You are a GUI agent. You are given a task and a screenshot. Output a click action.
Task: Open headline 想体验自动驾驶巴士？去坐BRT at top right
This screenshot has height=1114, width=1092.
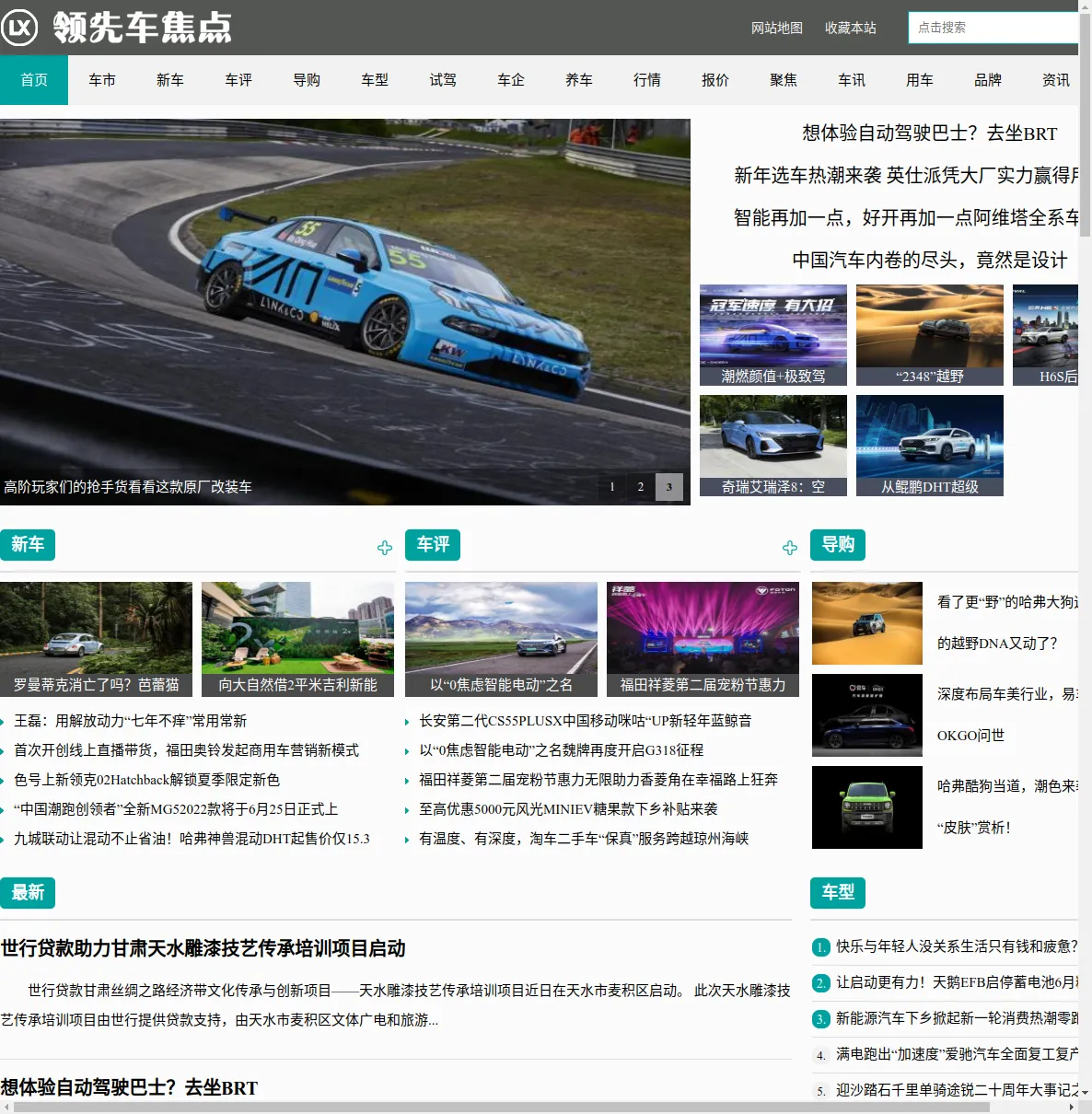click(x=930, y=133)
